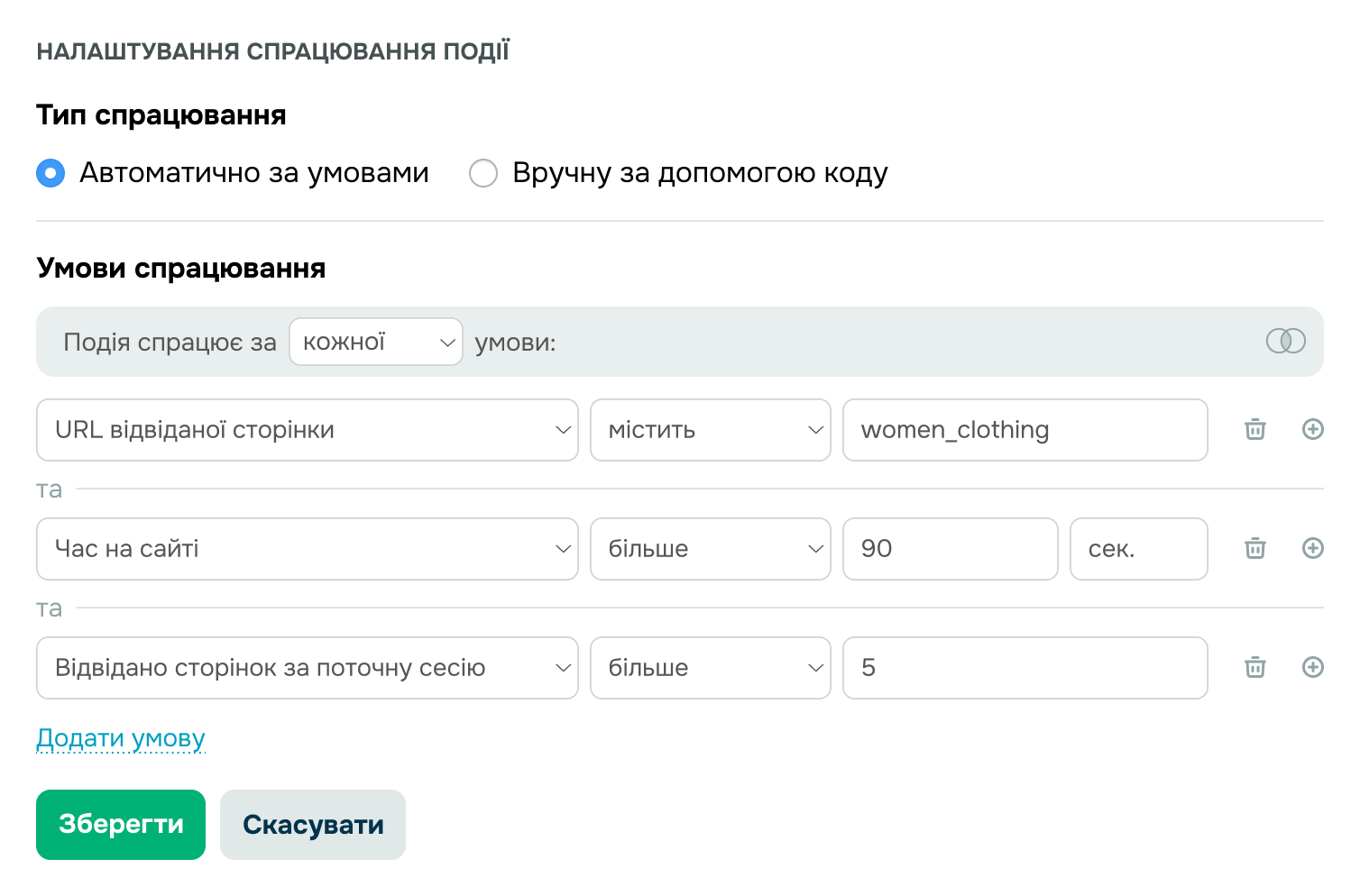Choose Вручну за допомогою коду trigger type
The image size is (1360, 896).
coord(483,172)
